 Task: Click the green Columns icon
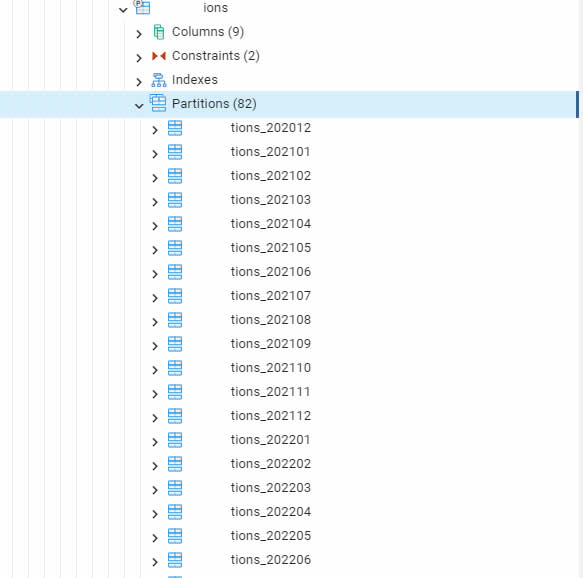(159, 32)
